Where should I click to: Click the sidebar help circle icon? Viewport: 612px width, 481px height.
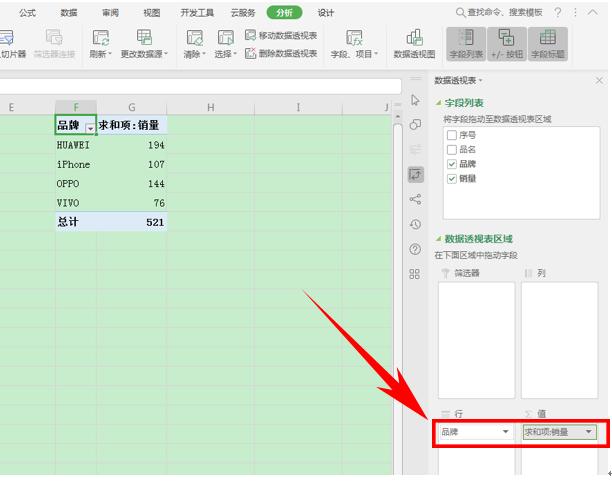[x=415, y=249]
